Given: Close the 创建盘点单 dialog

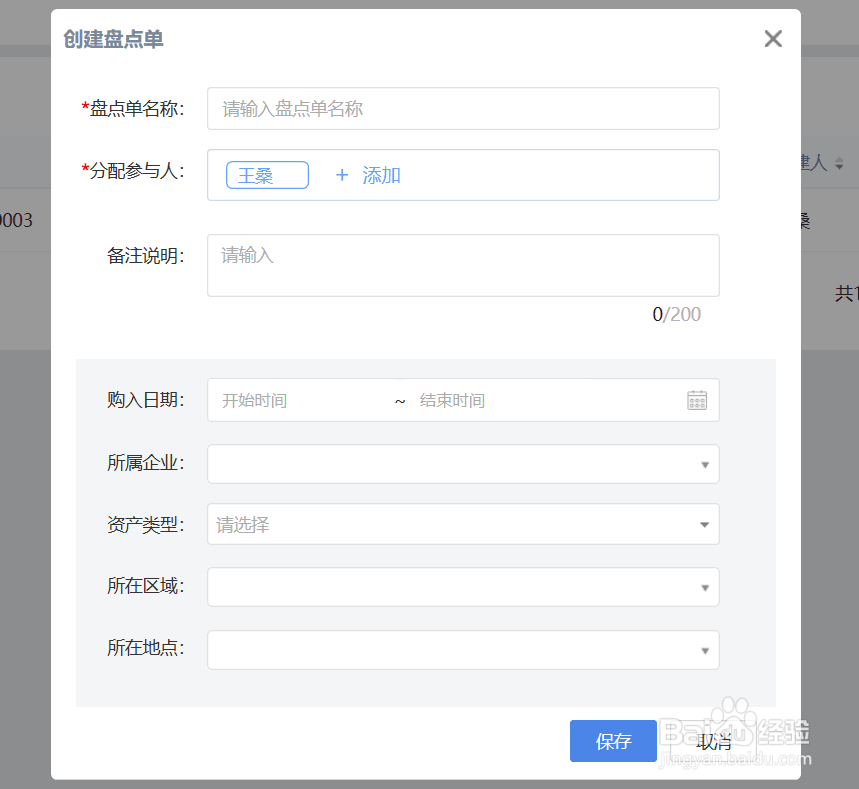Looking at the screenshot, I should click(773, 39).
